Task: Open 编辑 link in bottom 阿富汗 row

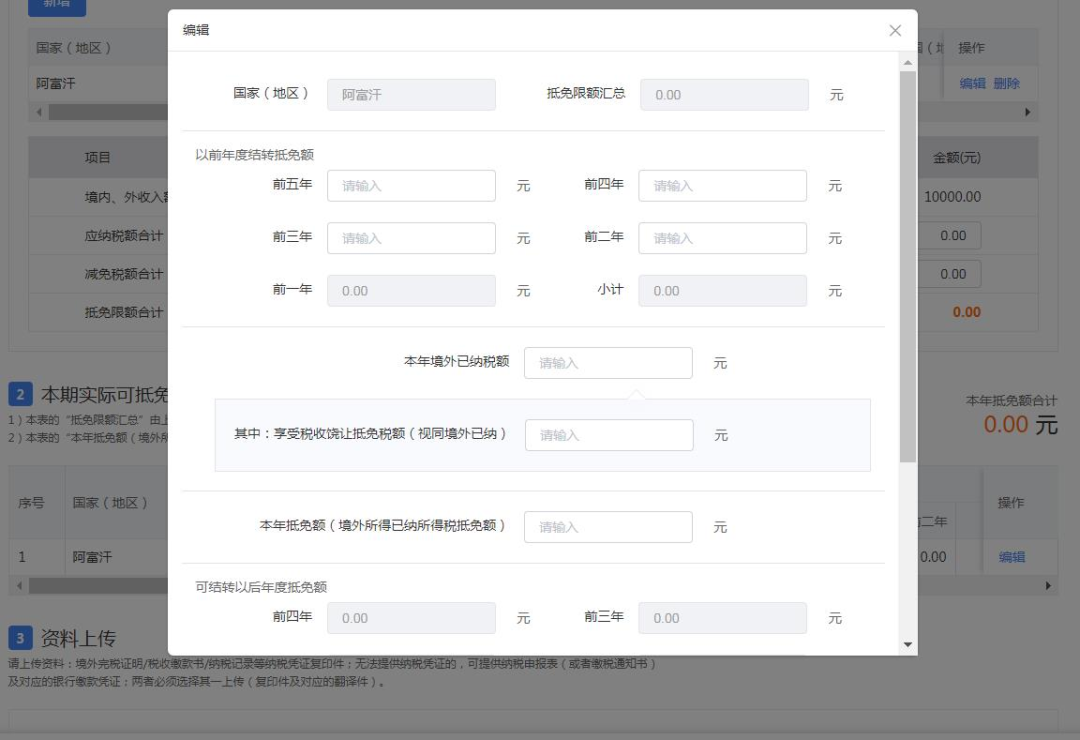Action: 1012,557
